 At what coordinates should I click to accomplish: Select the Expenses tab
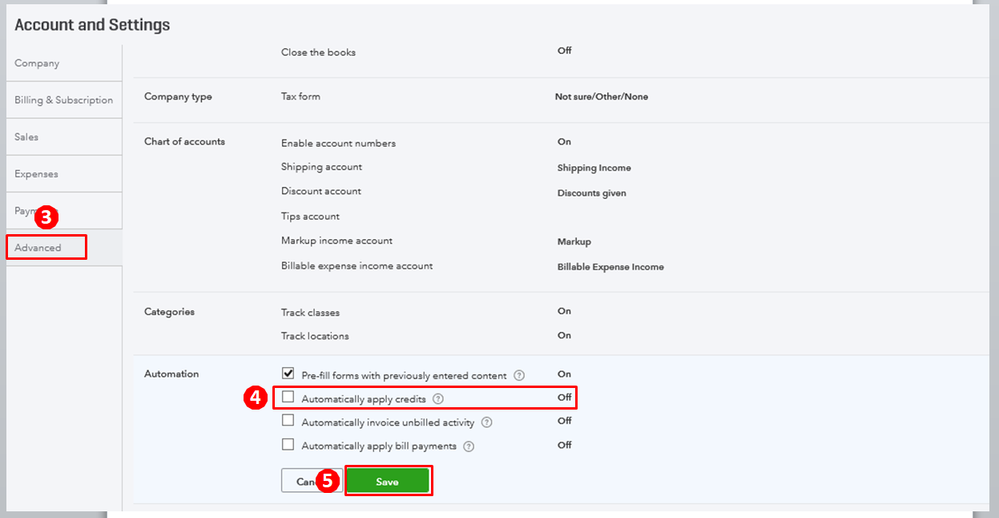pos(36,174)
